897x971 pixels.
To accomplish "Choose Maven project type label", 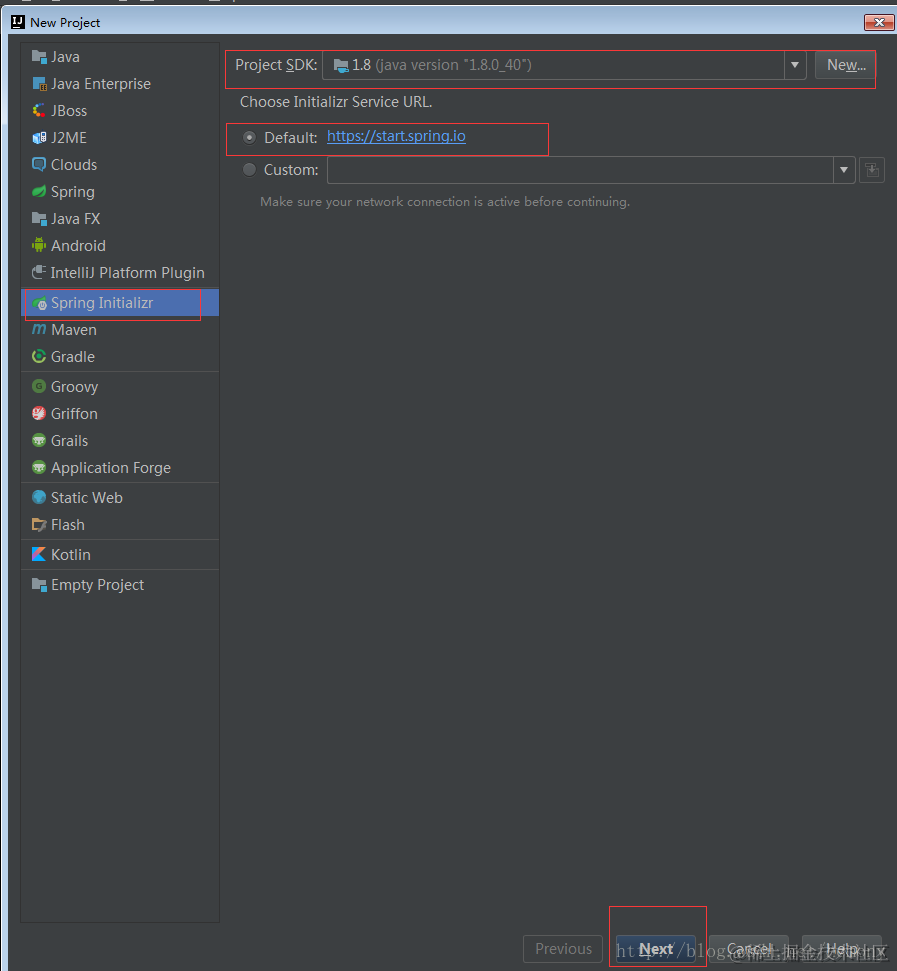I will coord(74,330).
